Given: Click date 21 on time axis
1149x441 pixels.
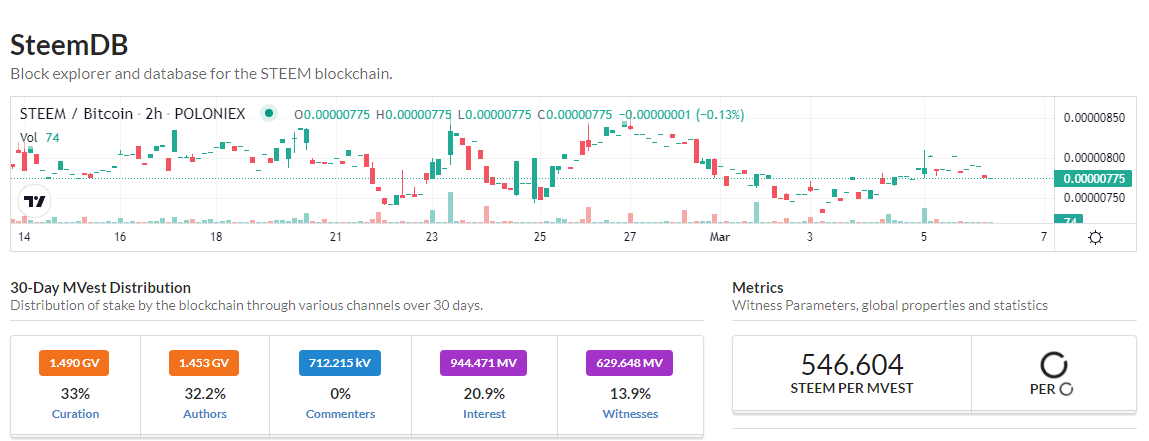Looking at the screenshot, I should pyautogui.click(x=336, y=237).
